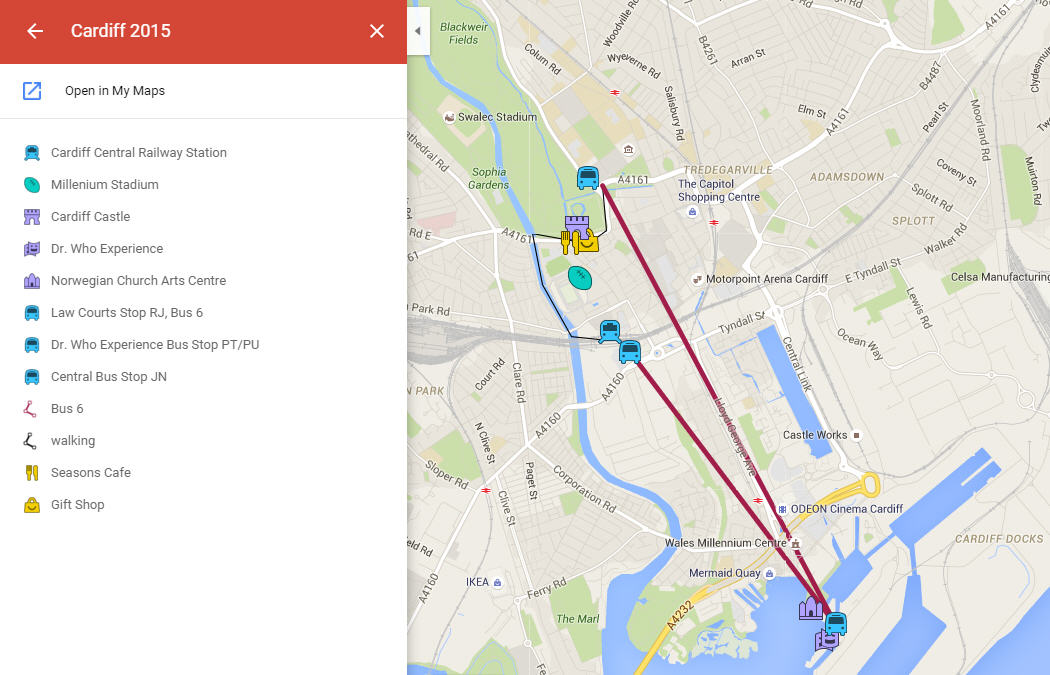Click the walking path icon in the list
This screenshot has width=1050, height=675.
click(30, 441)
